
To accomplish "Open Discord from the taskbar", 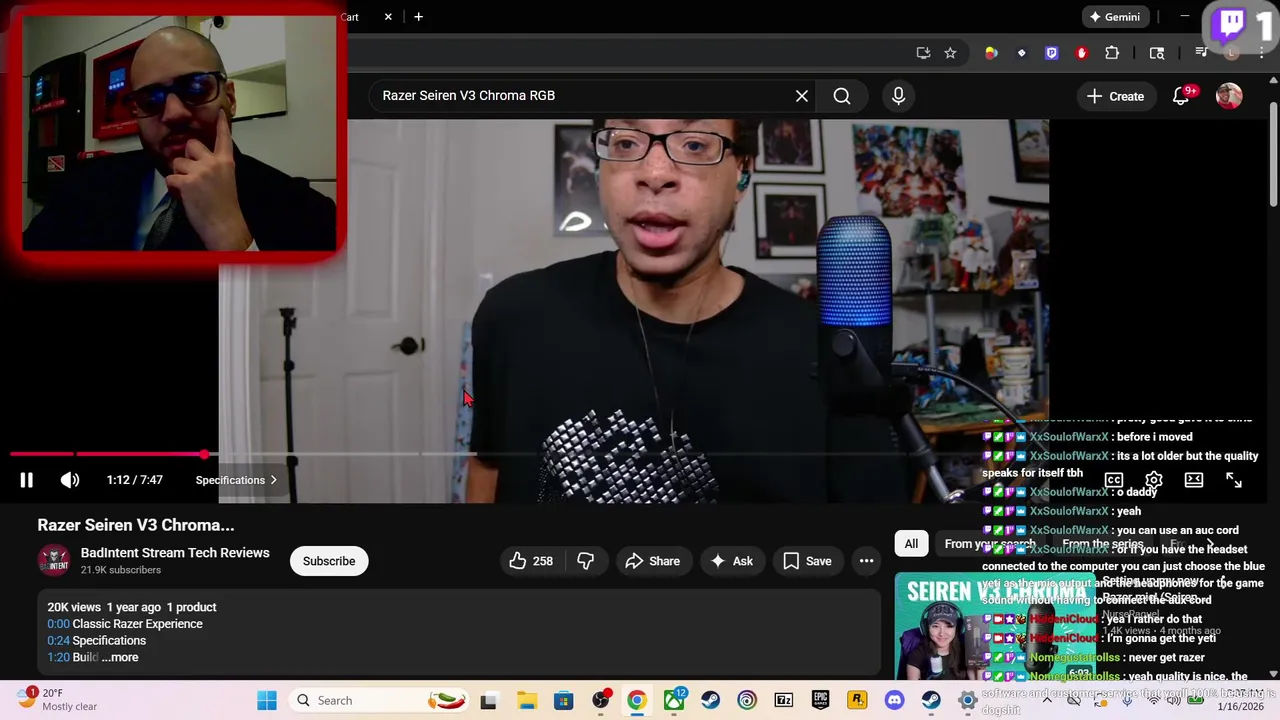I will click(894, 701).
